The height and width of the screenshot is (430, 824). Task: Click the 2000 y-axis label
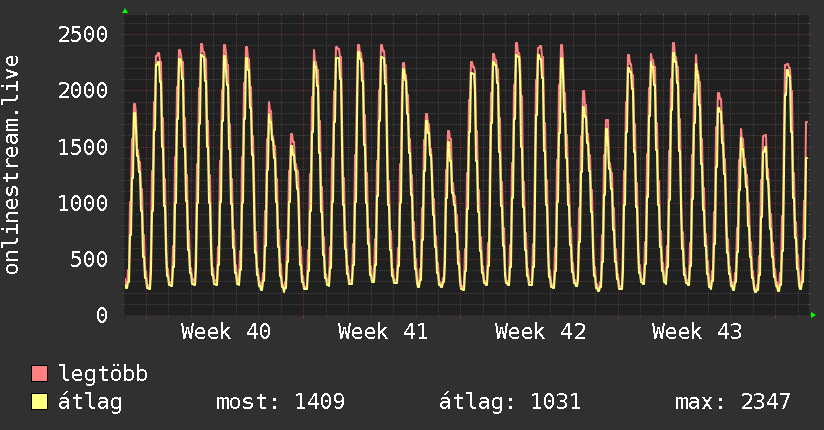point(83,91)
